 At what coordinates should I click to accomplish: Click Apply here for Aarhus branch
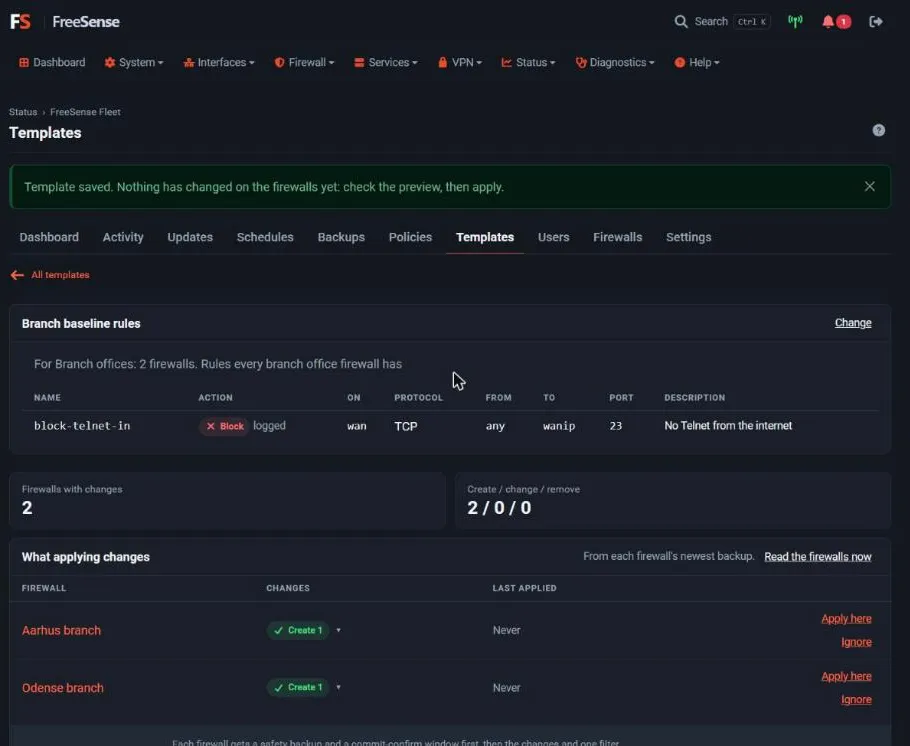[846, 619]
